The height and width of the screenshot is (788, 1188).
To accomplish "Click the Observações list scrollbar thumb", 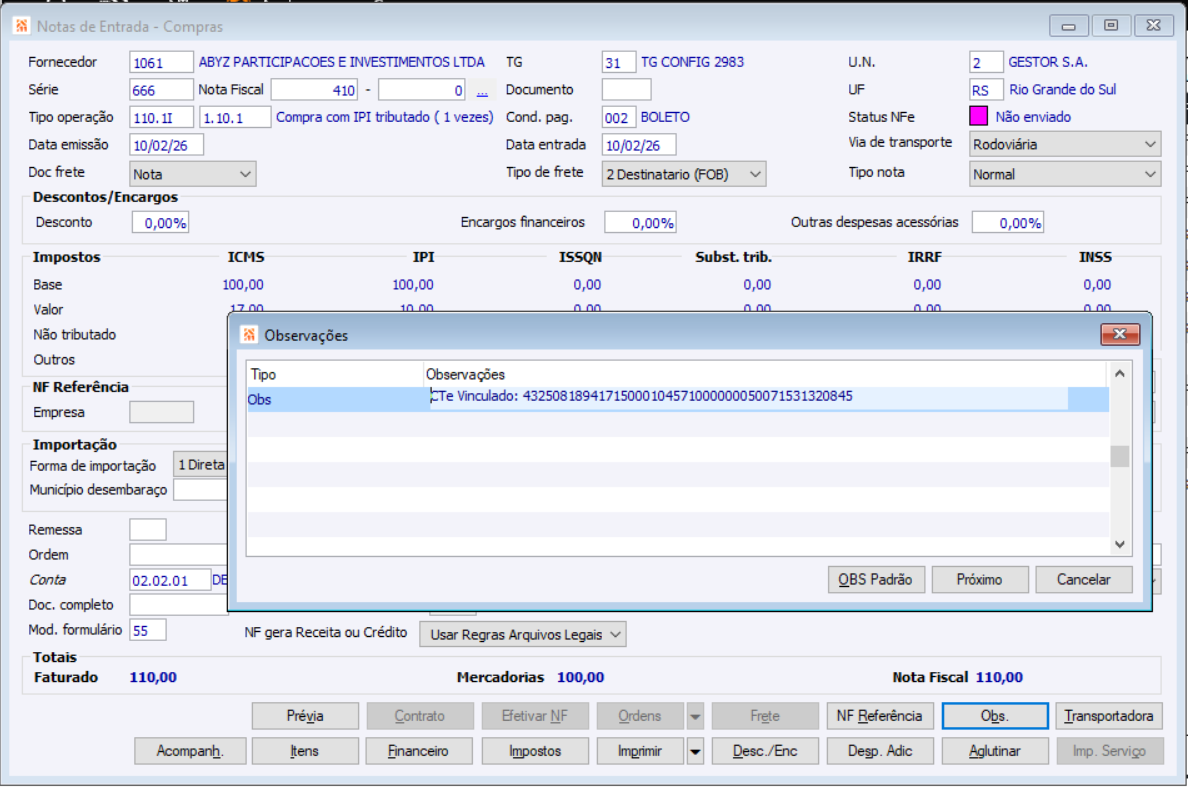I will click(1119, 456).
